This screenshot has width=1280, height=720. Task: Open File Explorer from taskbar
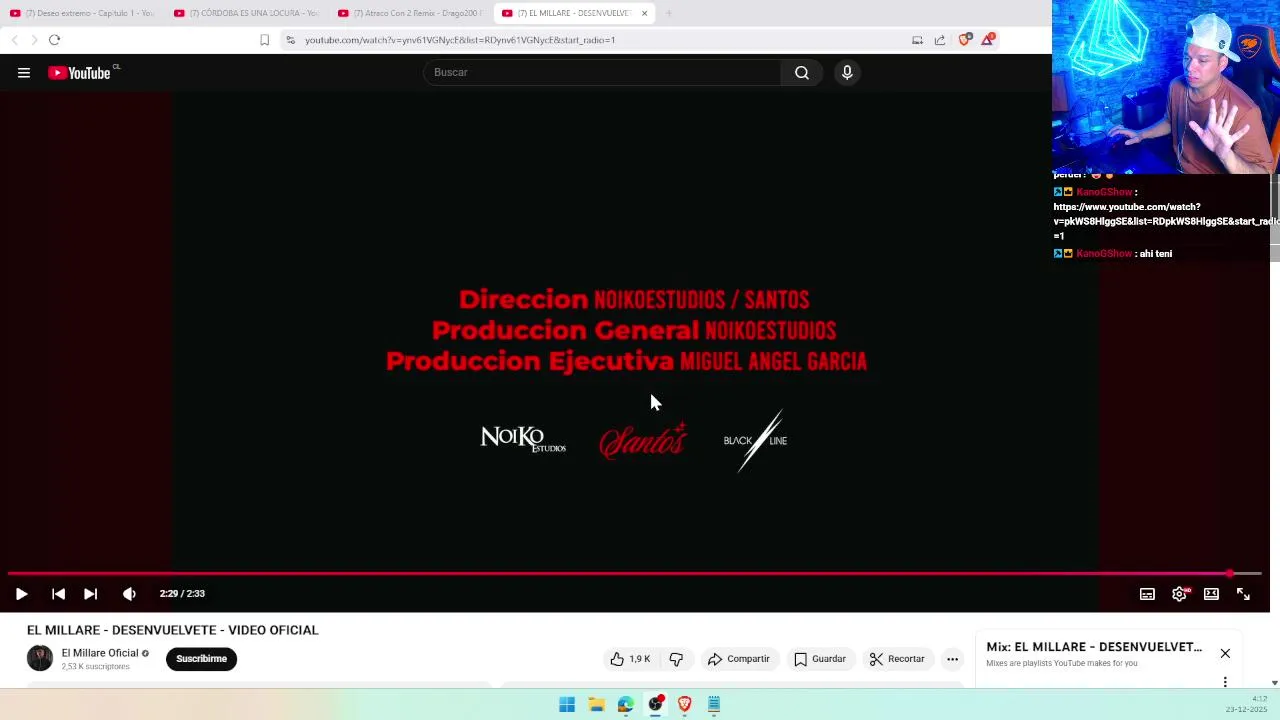coord(596,704)
